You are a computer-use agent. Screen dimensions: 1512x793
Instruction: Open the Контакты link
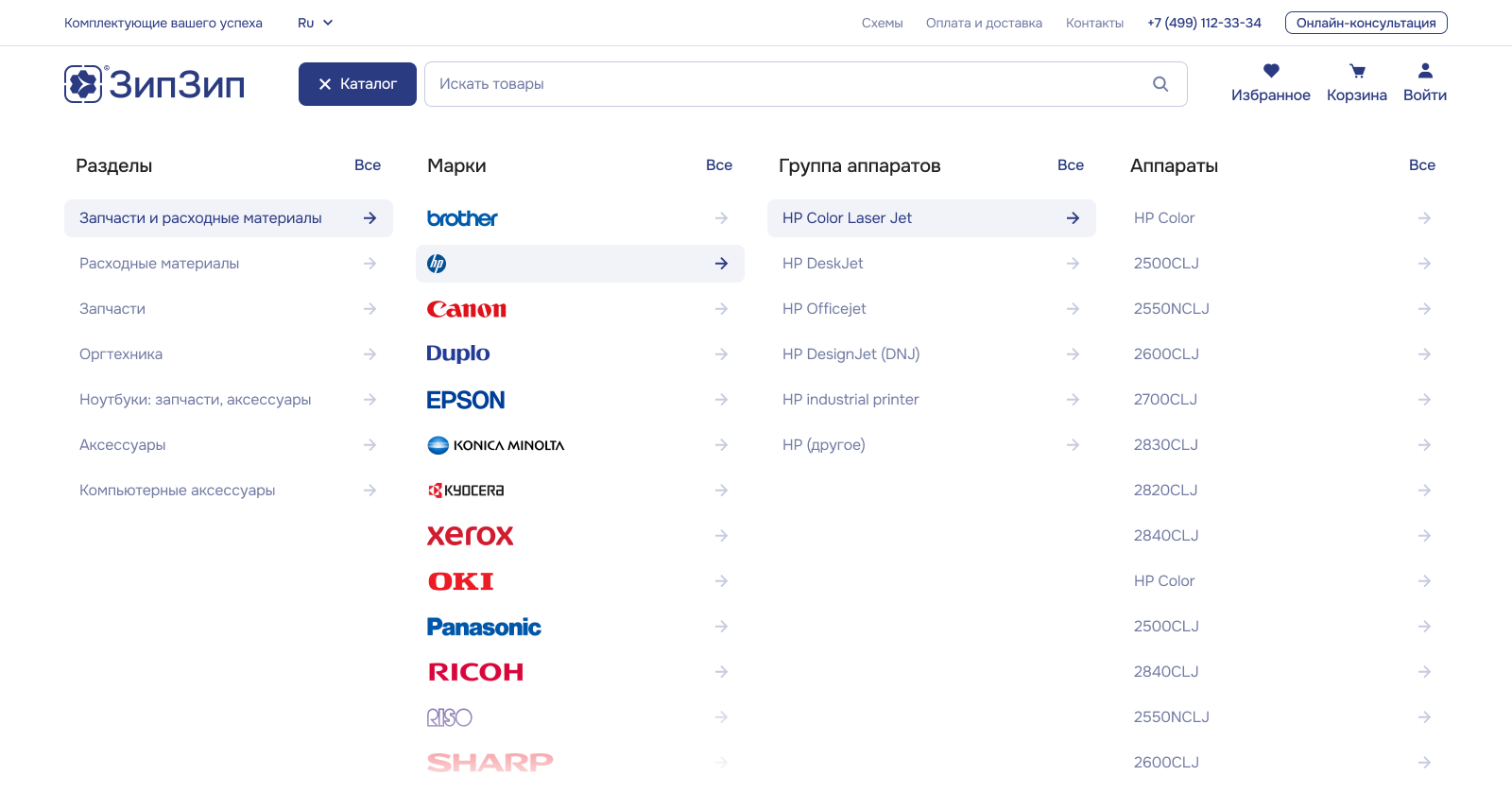pos(1094,23)
